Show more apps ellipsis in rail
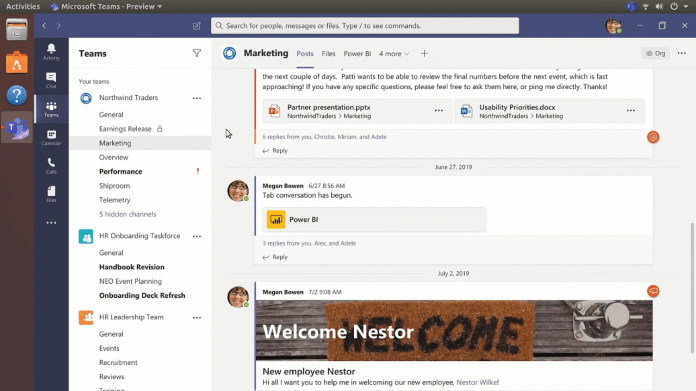Screen dimensions: 696x391 pos(51,223)
